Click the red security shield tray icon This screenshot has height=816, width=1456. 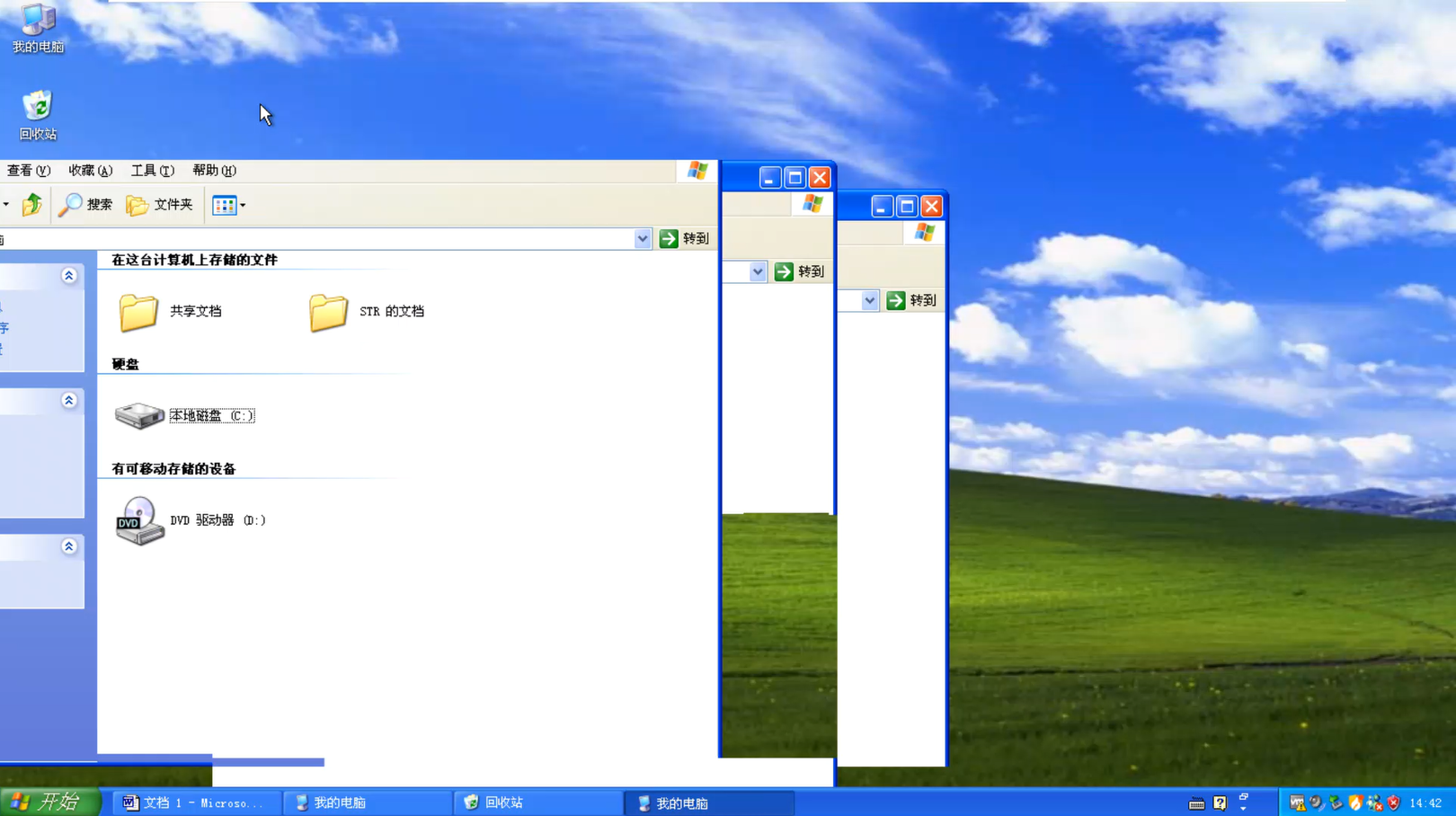point(1393,803)
